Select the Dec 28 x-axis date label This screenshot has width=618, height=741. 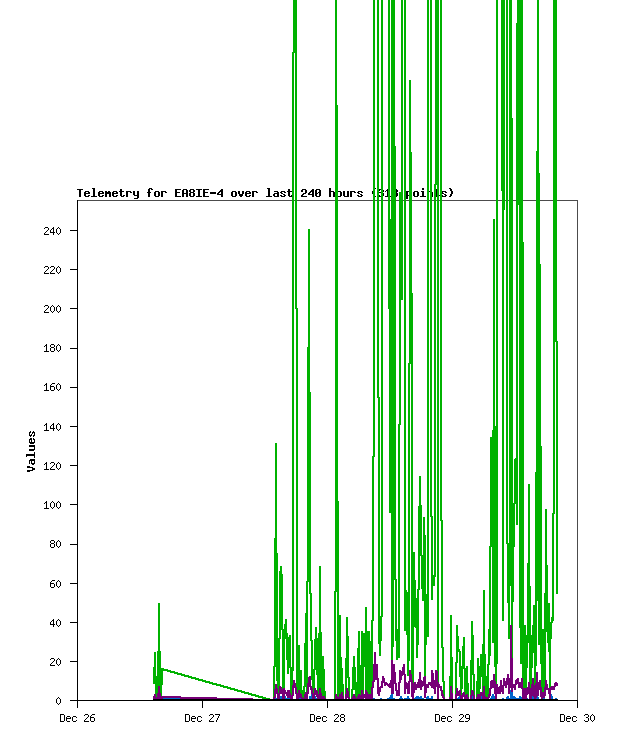coord(327,717)
